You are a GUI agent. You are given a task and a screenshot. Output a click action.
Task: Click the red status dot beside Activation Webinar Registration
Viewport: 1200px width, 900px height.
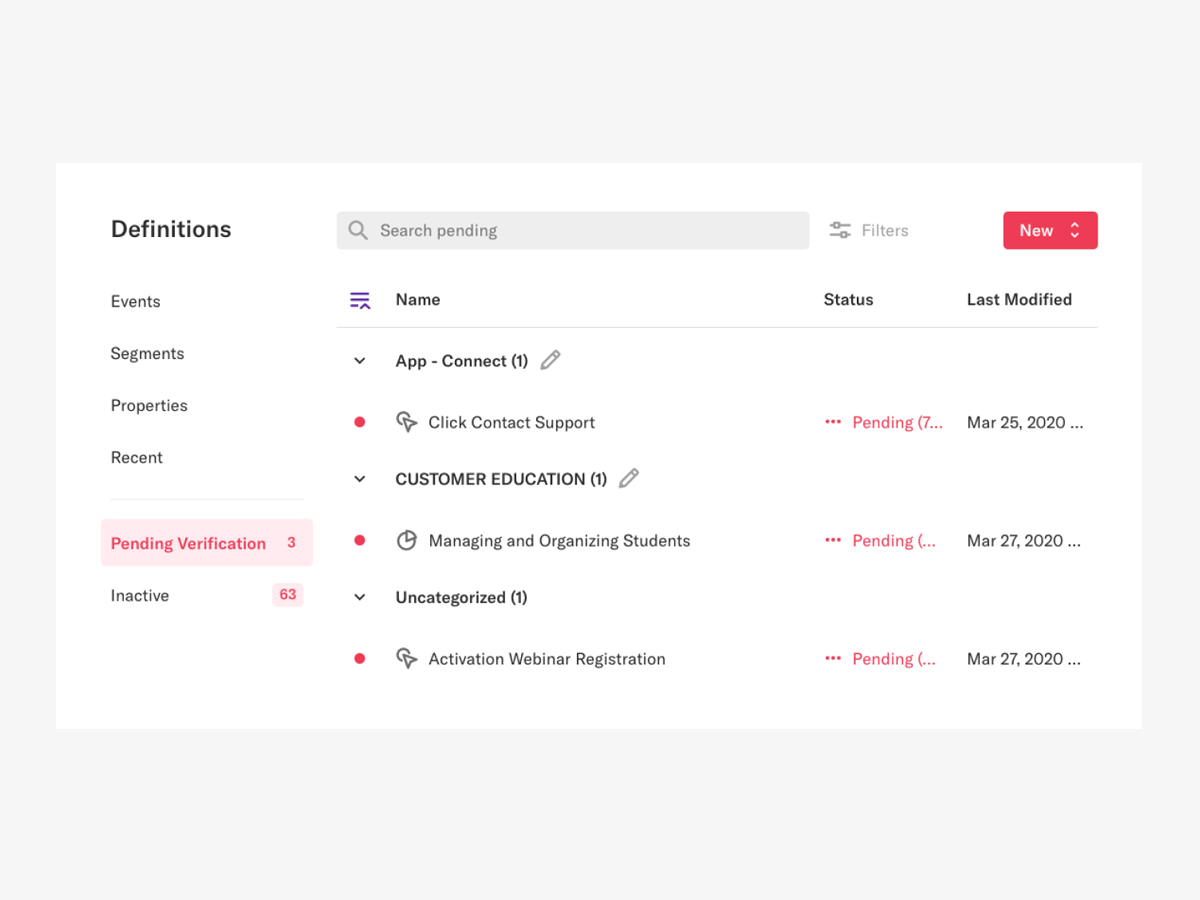click(x=359, y=658)
